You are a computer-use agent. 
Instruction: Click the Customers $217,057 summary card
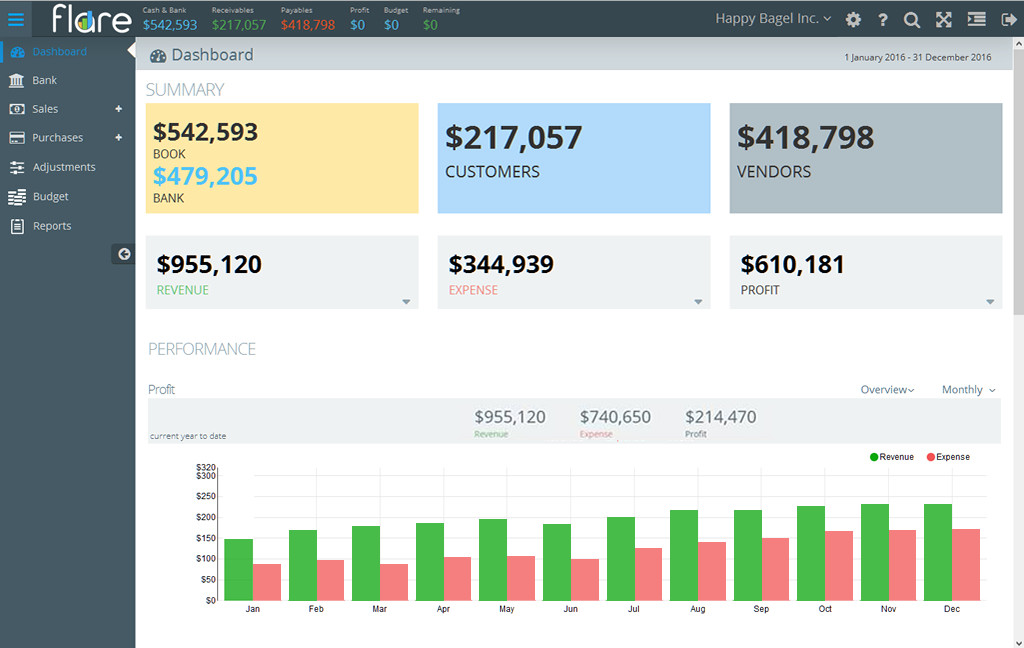pyautogui.click(x=573, y=158)
